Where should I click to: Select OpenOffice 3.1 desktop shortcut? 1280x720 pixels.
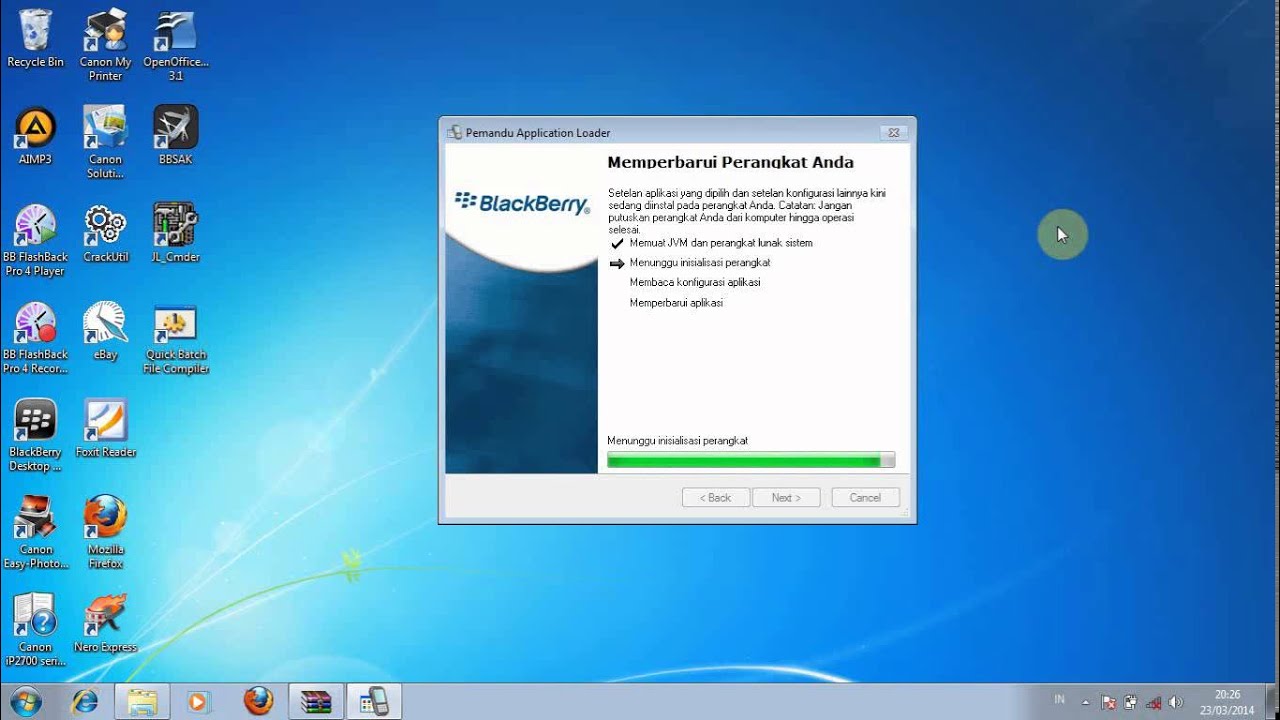[x=175, y=46]
